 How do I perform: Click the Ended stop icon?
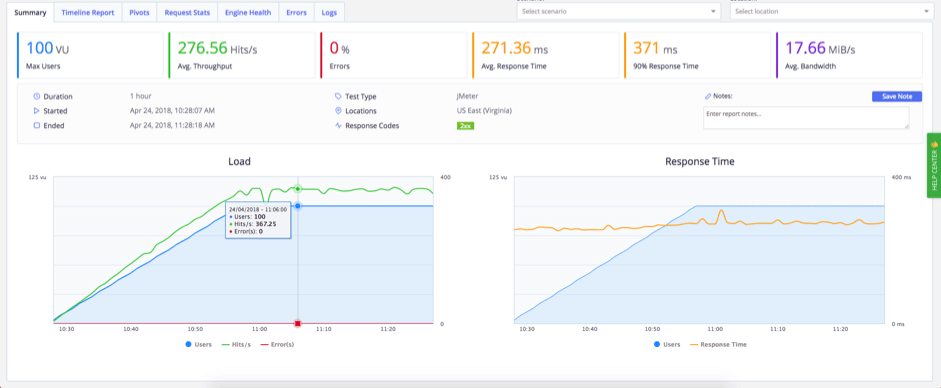pos(37,126)
